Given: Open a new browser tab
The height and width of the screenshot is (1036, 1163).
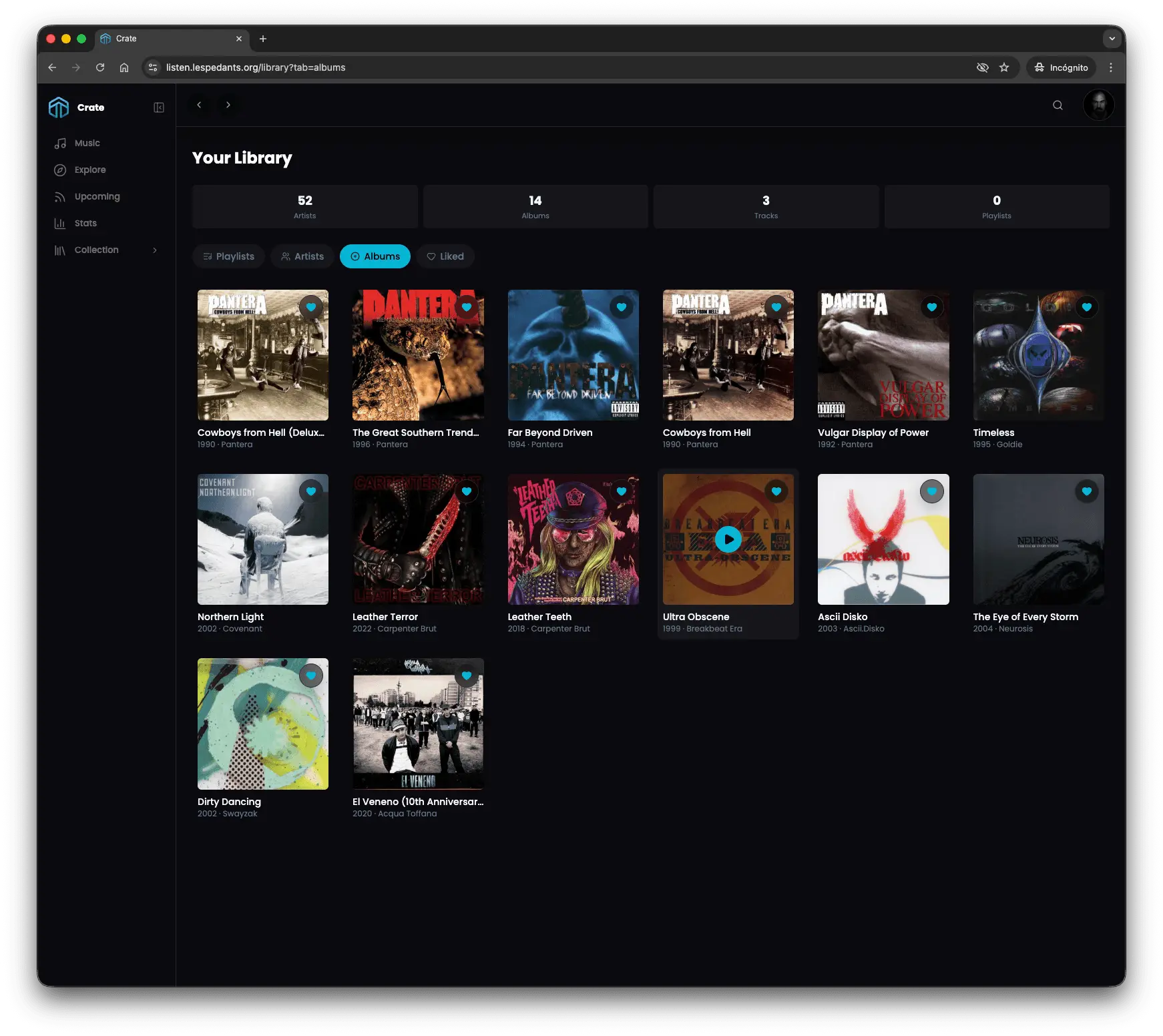Looking at the screenshot, I should [263, 39].
